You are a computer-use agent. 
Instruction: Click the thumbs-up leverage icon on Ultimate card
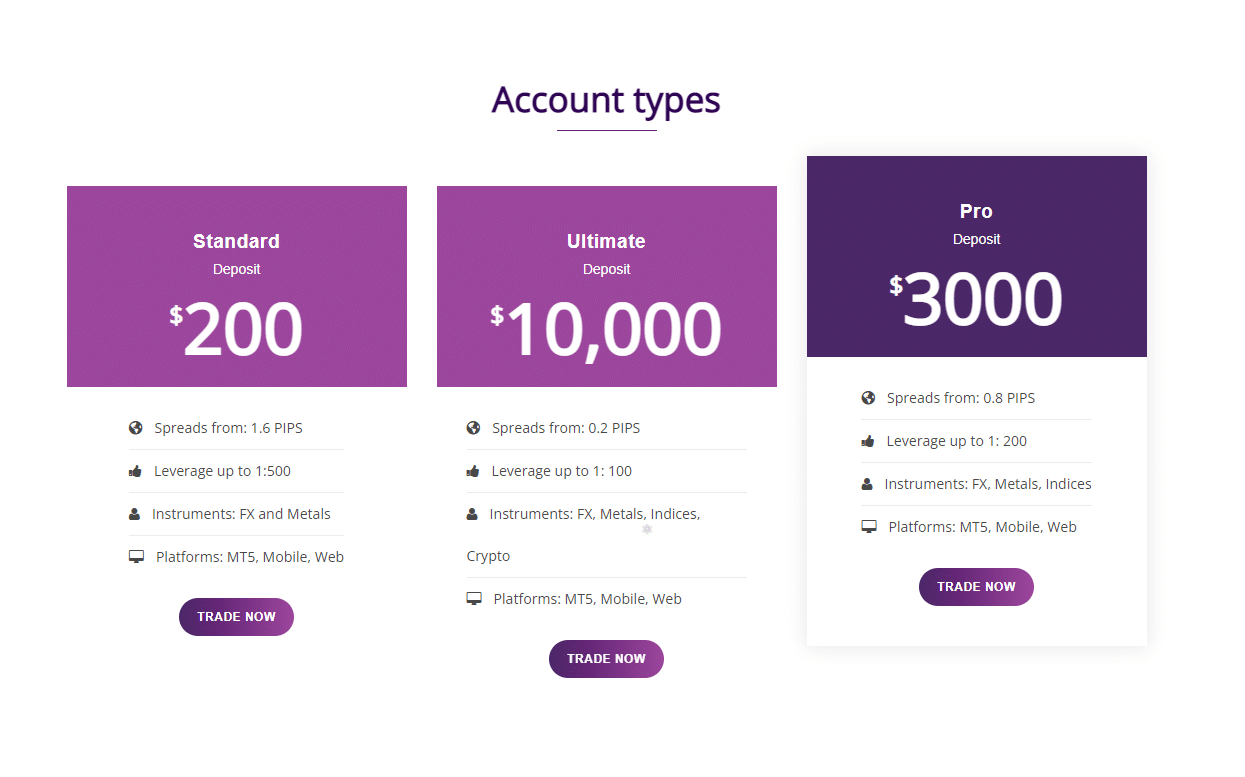click(x=472, y=470)
